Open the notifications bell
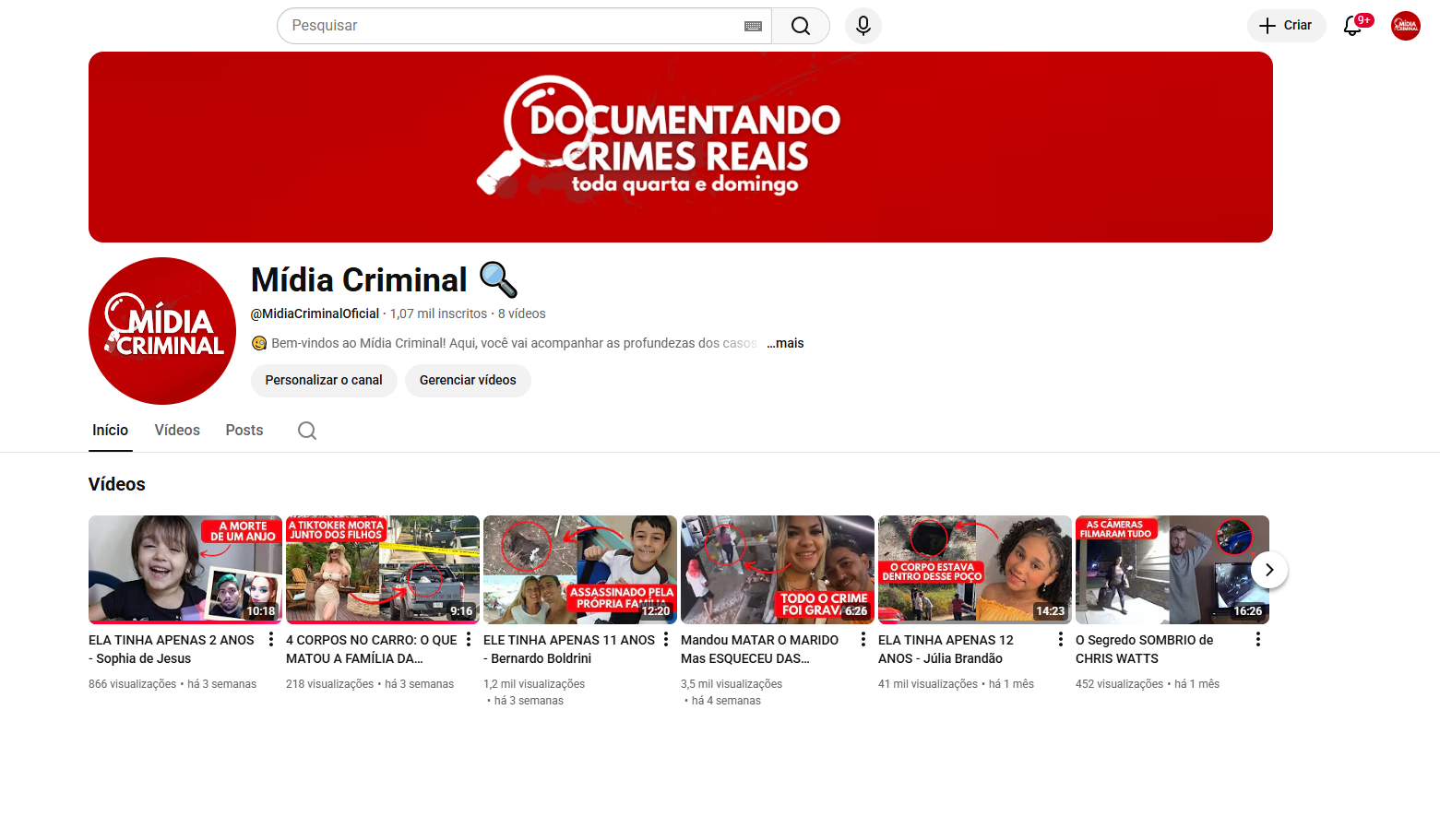Image resolution: width=1440 pixels, height=840 pixels. (1353, 26)
